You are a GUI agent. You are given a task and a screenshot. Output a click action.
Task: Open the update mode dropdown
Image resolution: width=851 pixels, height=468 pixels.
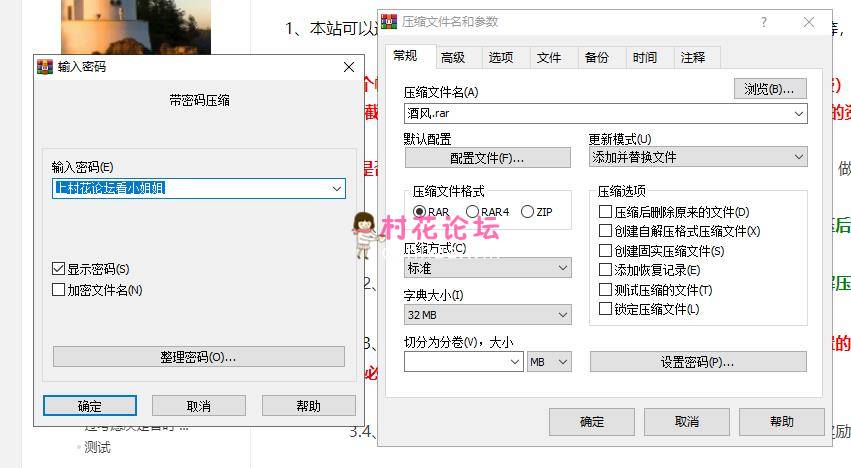(x=798, y=157)
